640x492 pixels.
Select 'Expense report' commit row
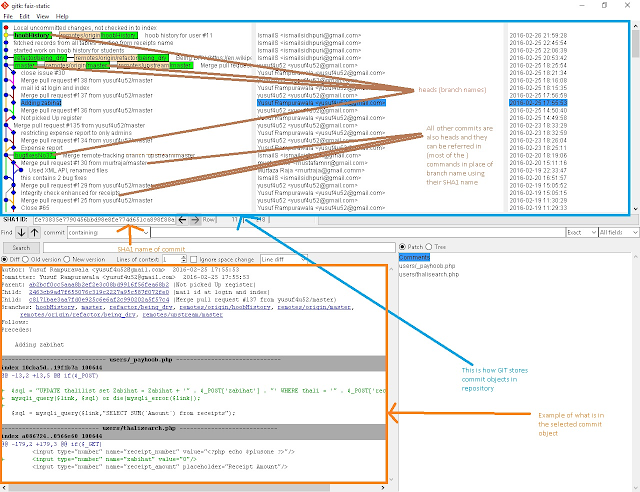click(42, 148)
